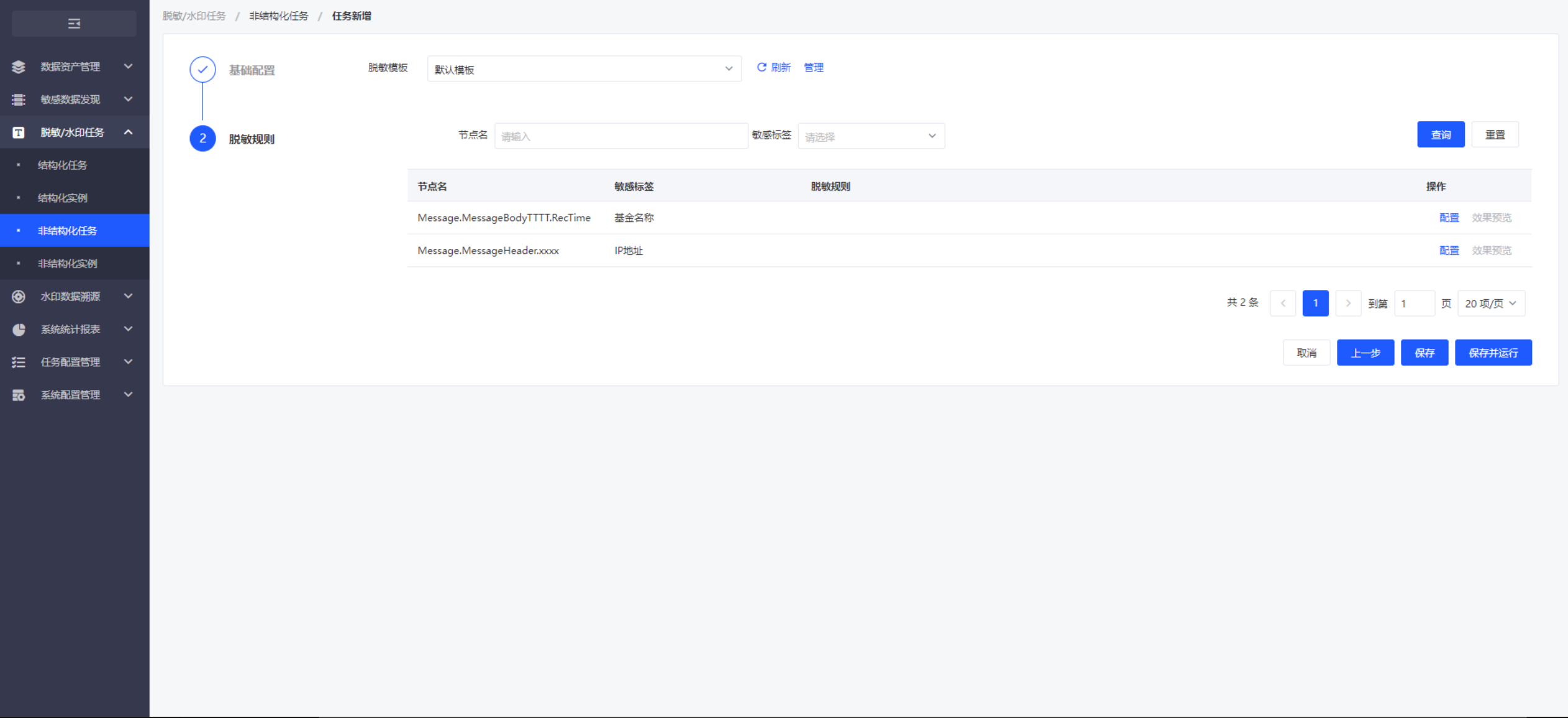
Task: Expand 数据资产管理 menu chevron
Action: click(x=128, y=66)
